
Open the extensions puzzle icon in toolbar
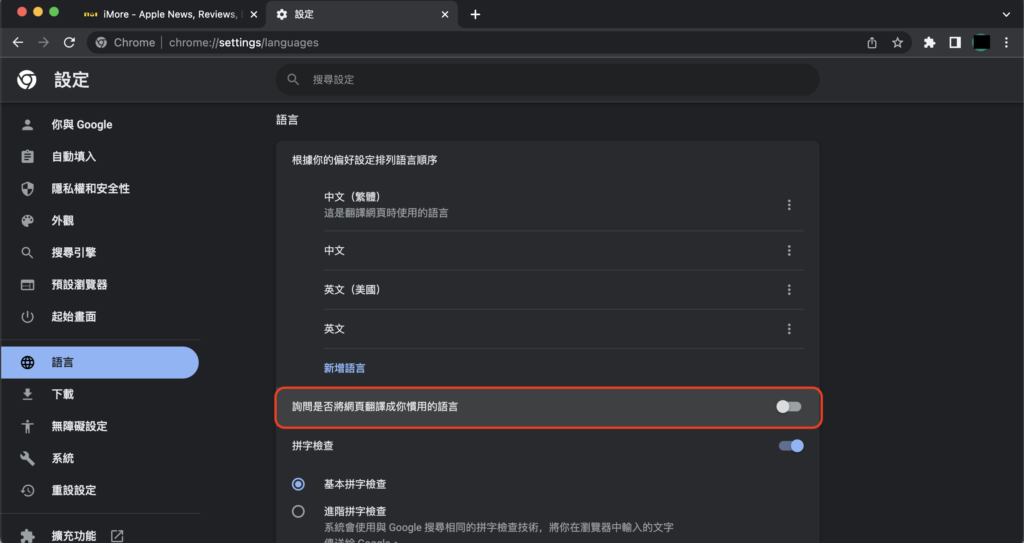(x=929, y=43)
